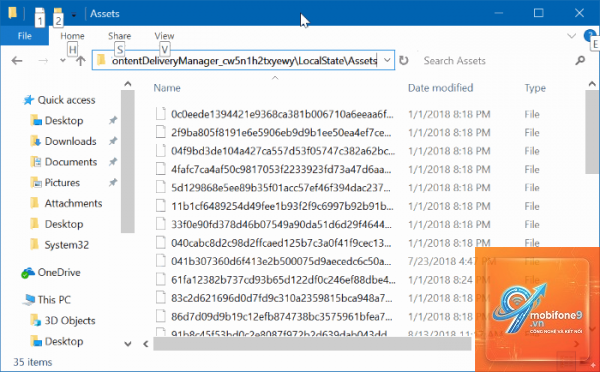Click the horizontal scrollbar thumb

[x=312, y=344]
